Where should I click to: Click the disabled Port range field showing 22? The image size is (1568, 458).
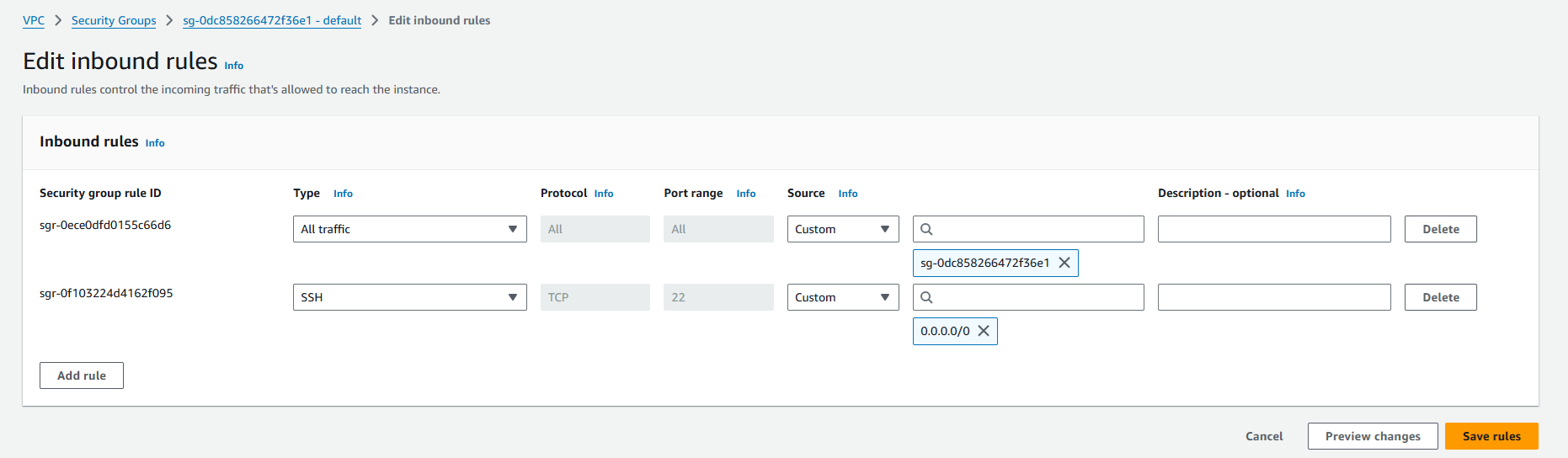[718, 297]
